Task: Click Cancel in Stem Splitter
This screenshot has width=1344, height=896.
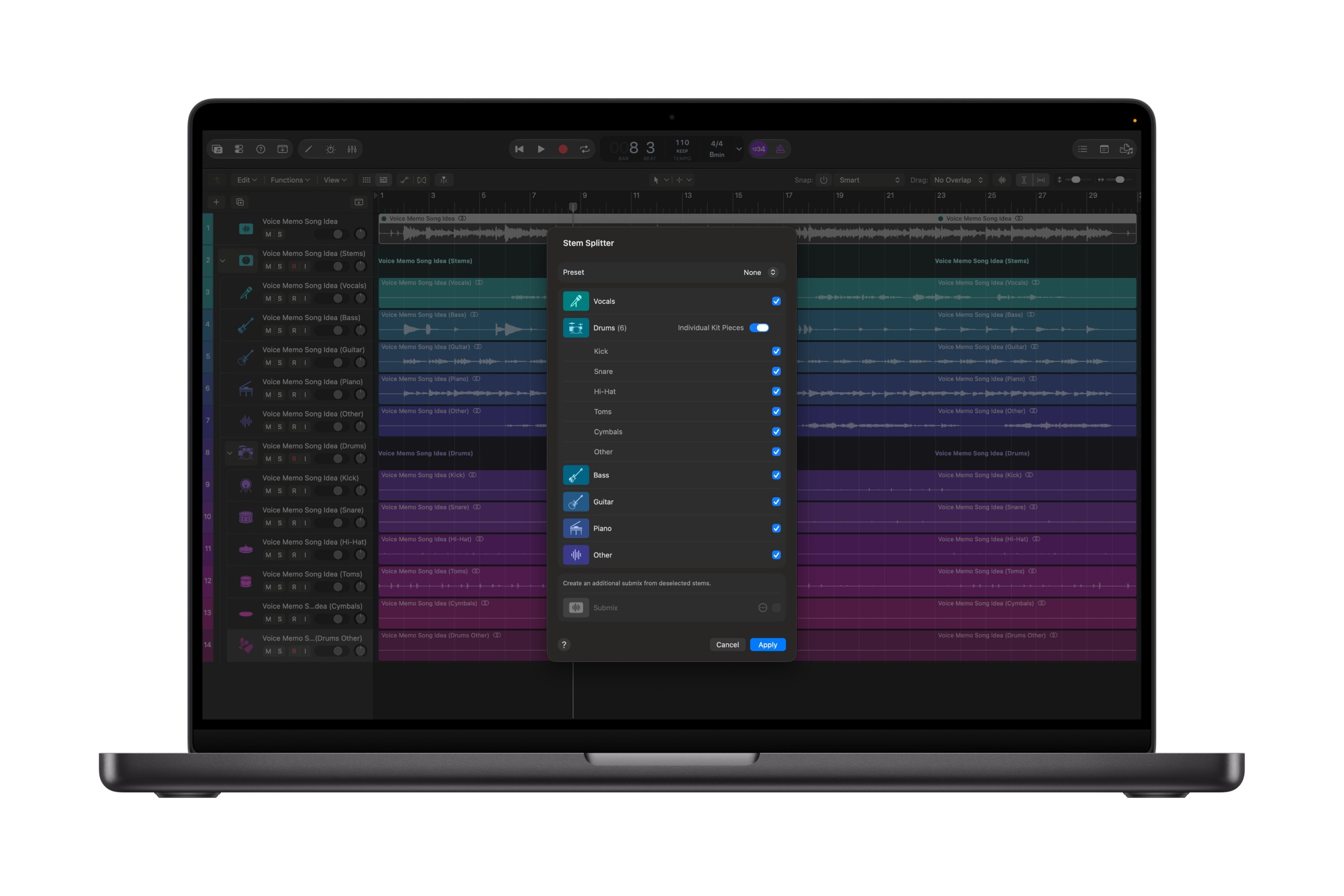Action: 728,645
